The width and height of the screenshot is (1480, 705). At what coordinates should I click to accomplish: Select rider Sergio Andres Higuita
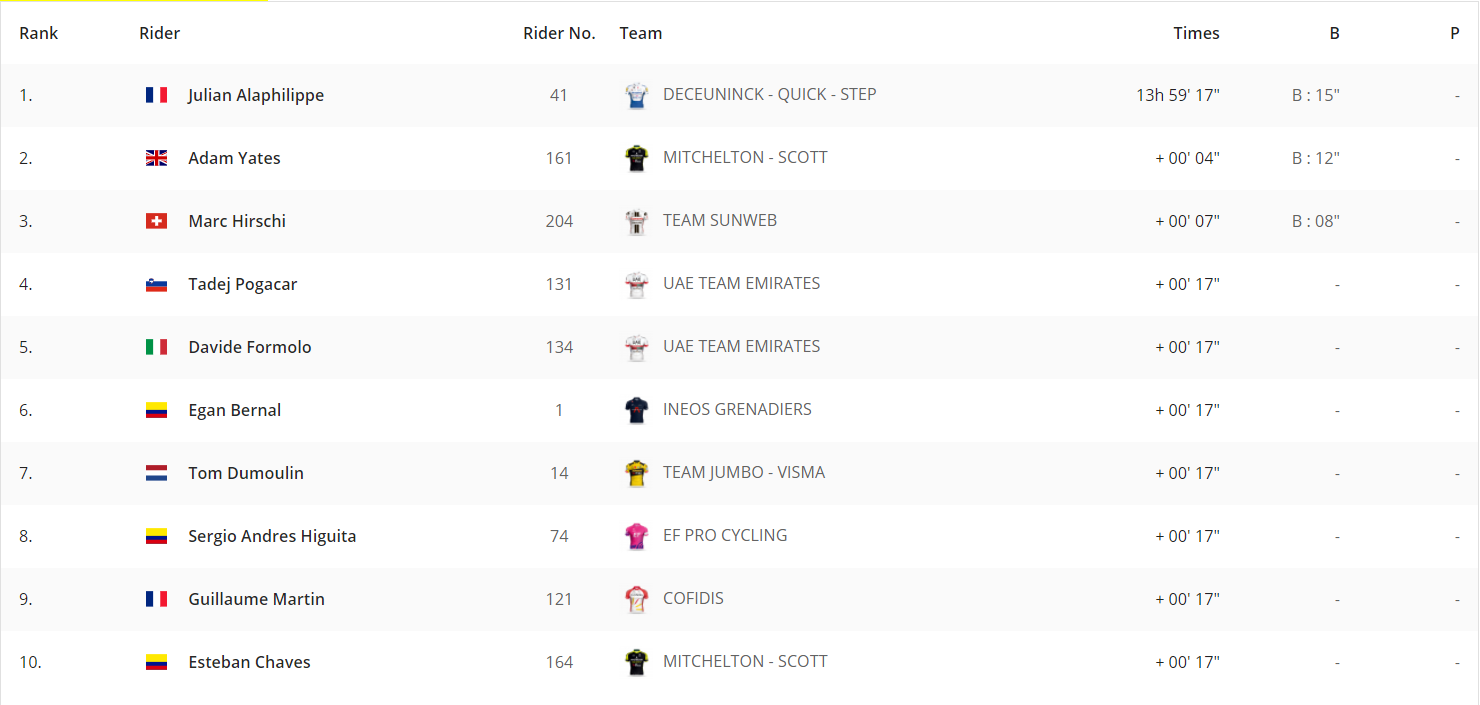pos(272,536)
